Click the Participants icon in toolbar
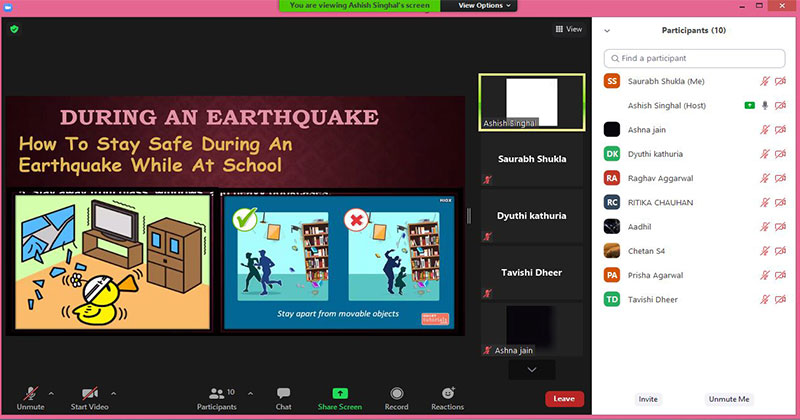The width and height of the screenshot is (800, 420). tap(217, 393)
